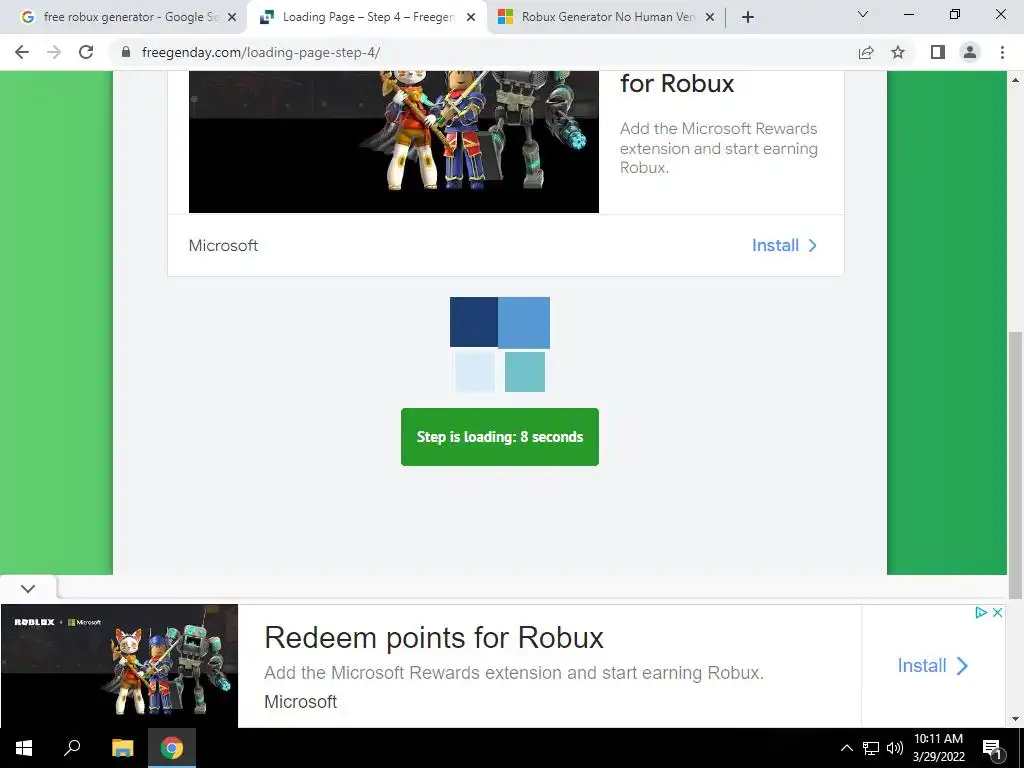The width and height of the screenshot is (1024, 768).
Task: Close the Robux Generator No Human tab
Action: tap(710, 18)
